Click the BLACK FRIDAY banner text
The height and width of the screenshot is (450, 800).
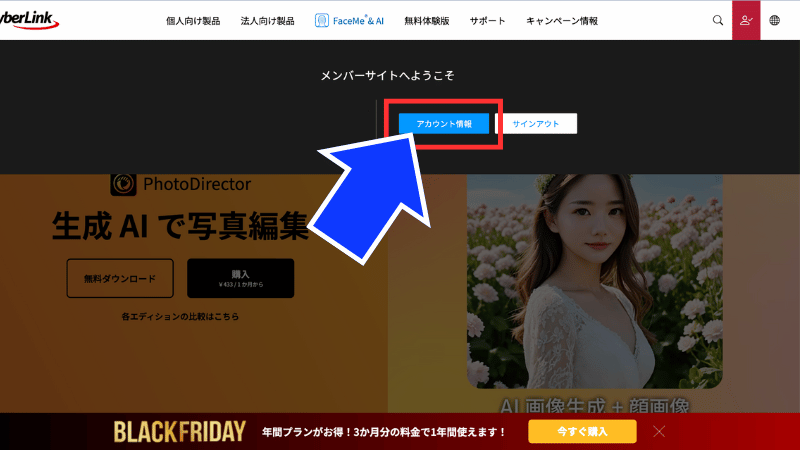point(180,432)
